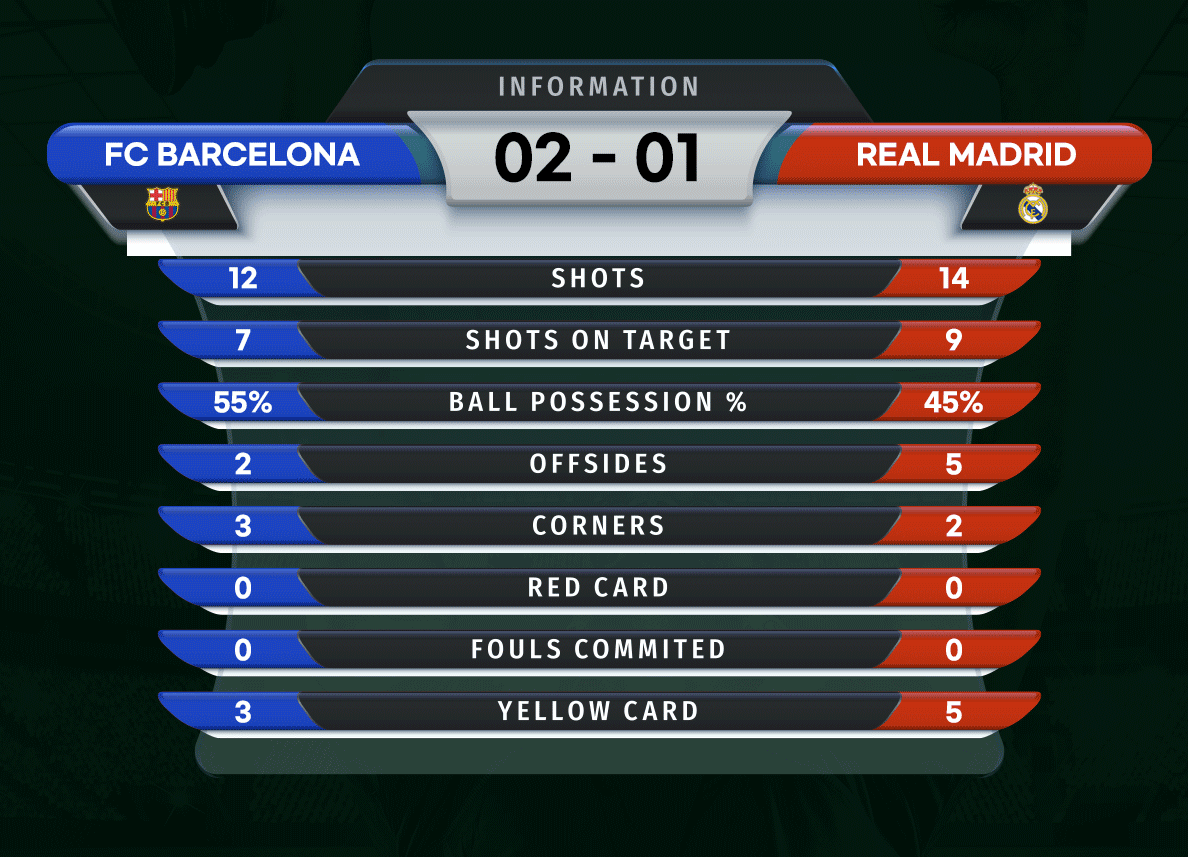Click the BALL POSSESSION % row label

coord(599,402)
